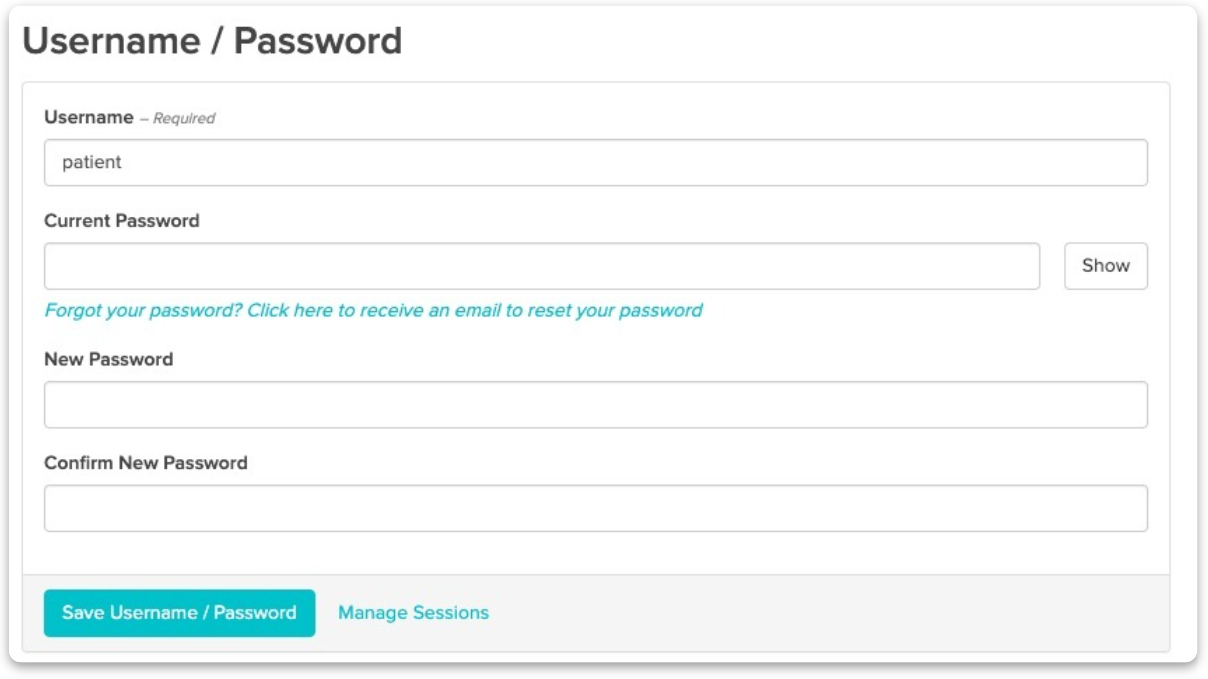The height and width of the screenshot is (679, 1208).
Task: Click the forgot password reset email link
Action: coord(373,310)
